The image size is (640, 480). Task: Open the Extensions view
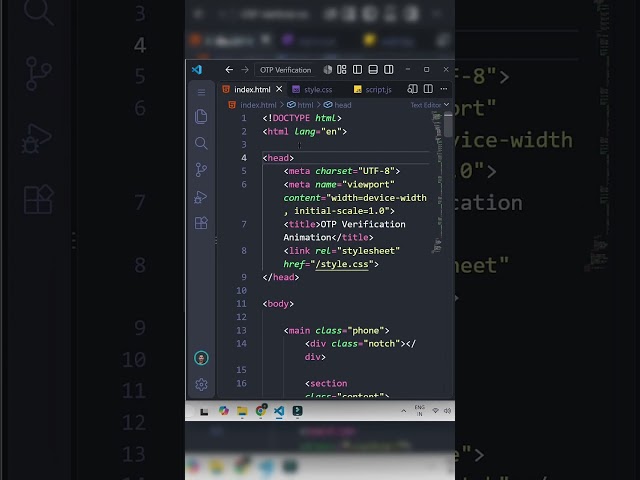click(201, 223)
